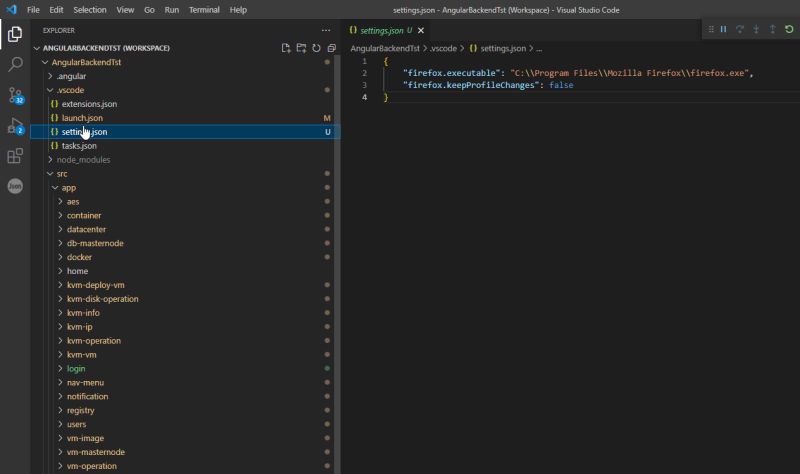Open the Help menu
This screenshot has height=474, width=800.
coord(238,10)
